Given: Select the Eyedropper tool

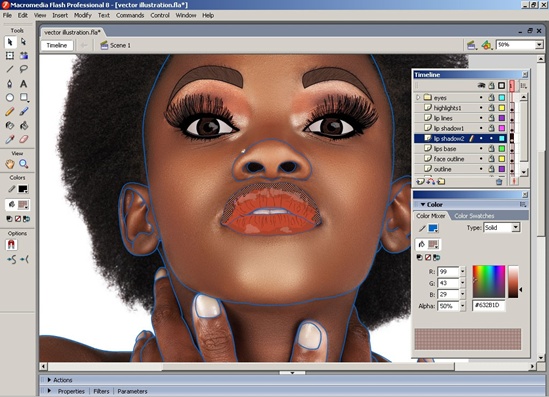Looking at the screenshot, I should pyautogui.click(x=10, y=139).
